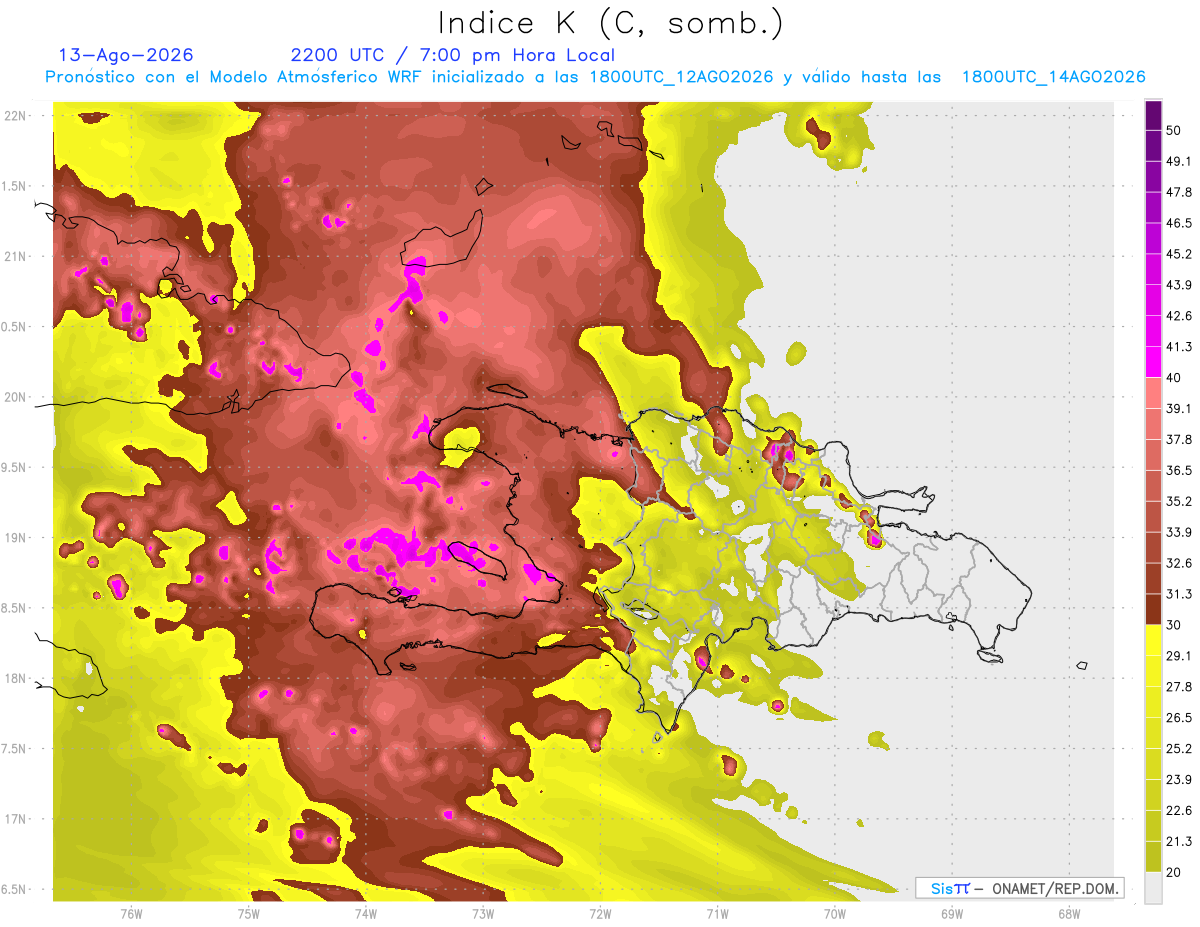The image size is (1200, 927).
Task: Select the date text "13-Ago-2026"
Action: coord(126,55)
